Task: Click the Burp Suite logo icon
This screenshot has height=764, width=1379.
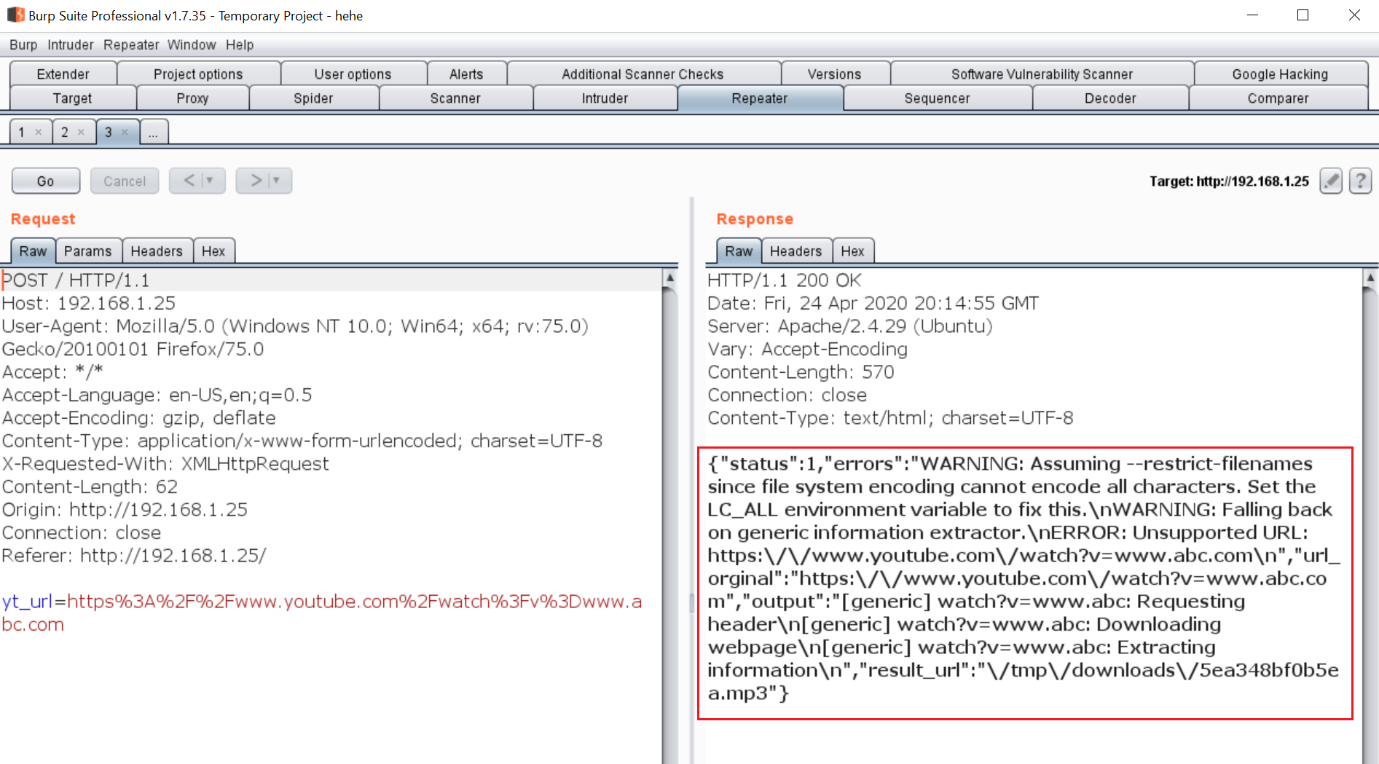Action: (x=15, y=15)
